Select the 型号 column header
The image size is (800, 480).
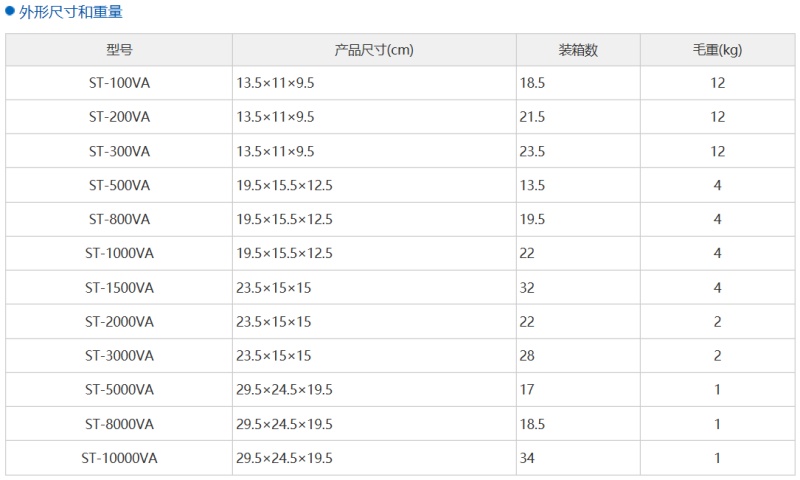pyautogui.click(x=119, y=50)
